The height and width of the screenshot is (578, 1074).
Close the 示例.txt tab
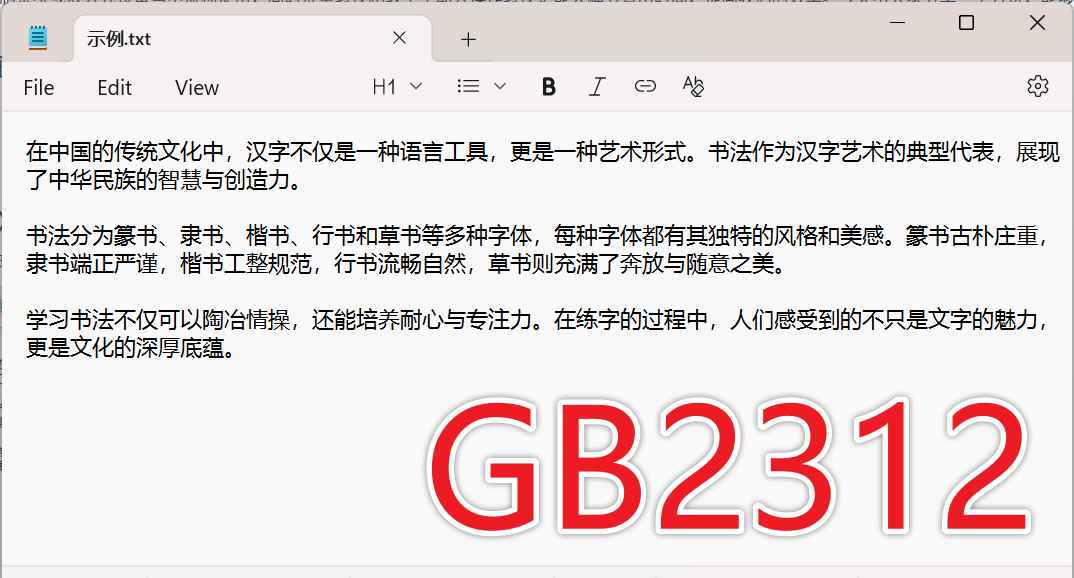(x=399, y=38)
